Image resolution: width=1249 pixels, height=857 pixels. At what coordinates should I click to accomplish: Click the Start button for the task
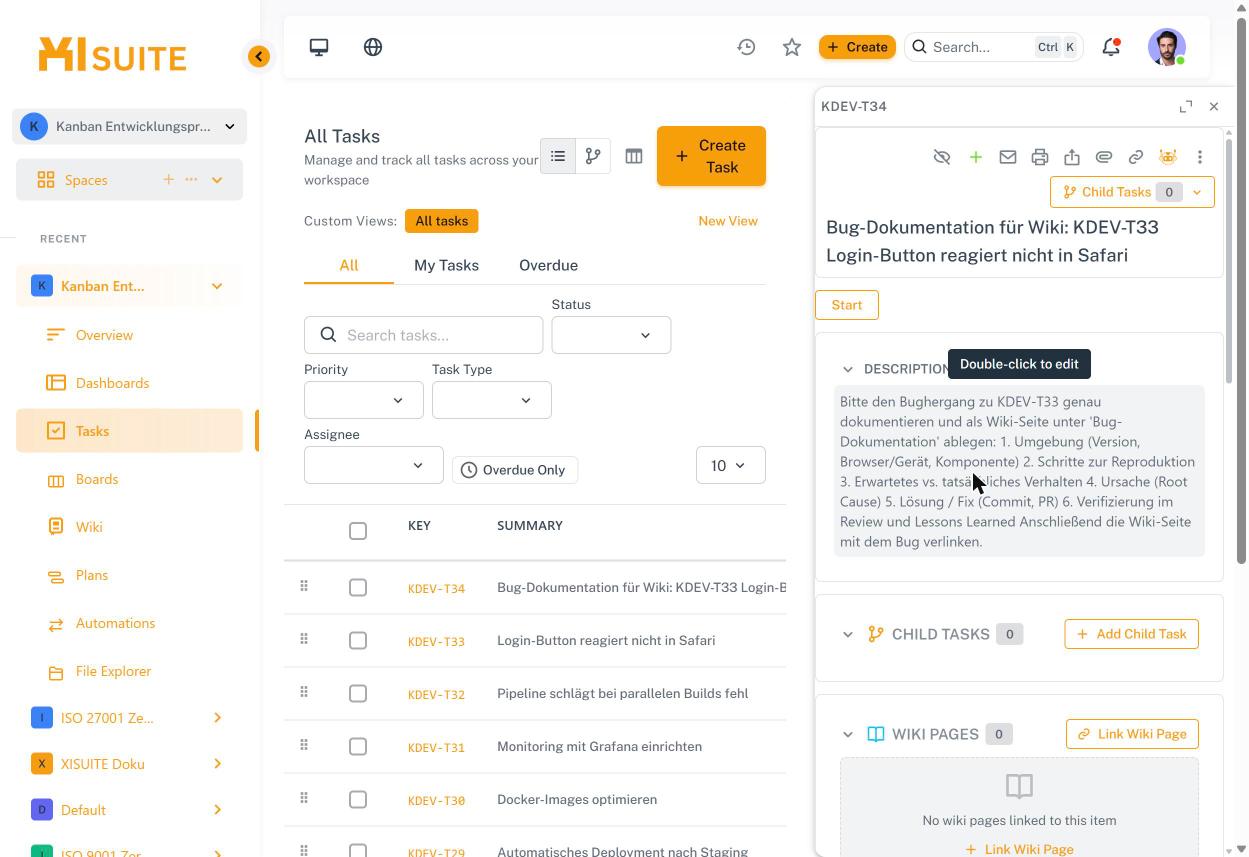(847, 305)
